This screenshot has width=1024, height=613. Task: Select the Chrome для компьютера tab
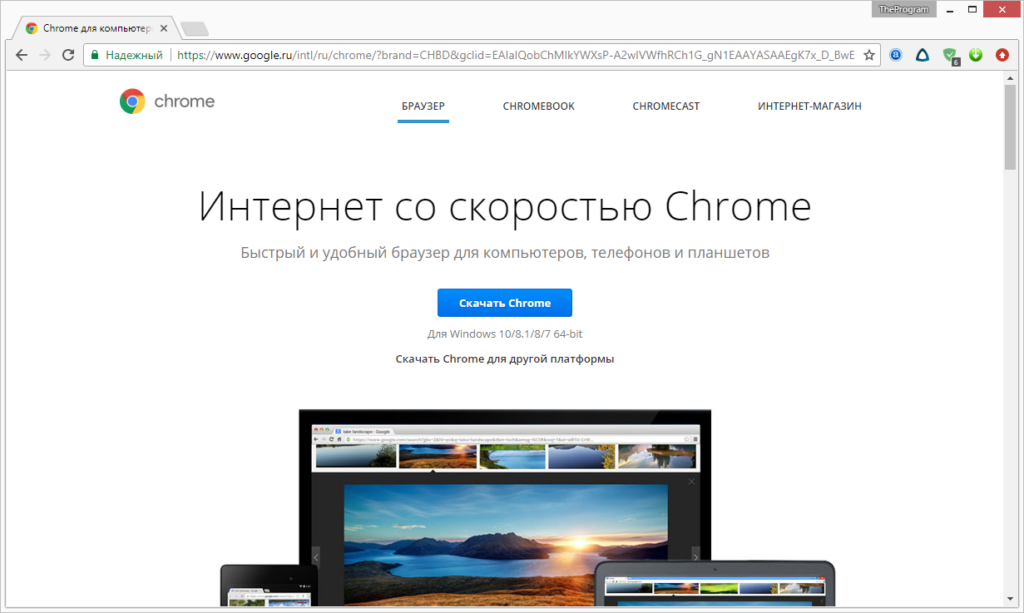click(97, 28)
